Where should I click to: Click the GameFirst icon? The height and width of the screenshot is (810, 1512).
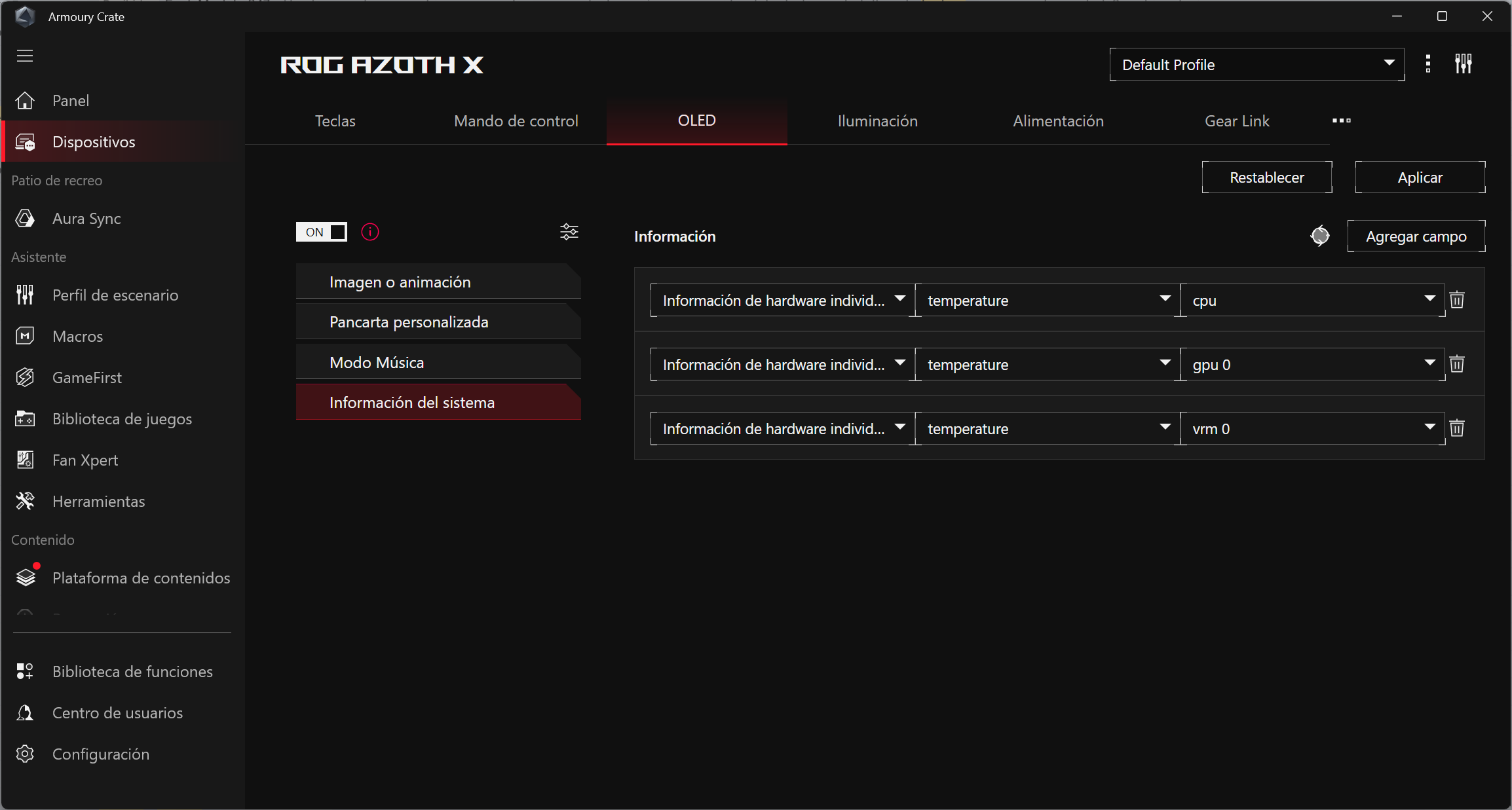click(25, 378)
